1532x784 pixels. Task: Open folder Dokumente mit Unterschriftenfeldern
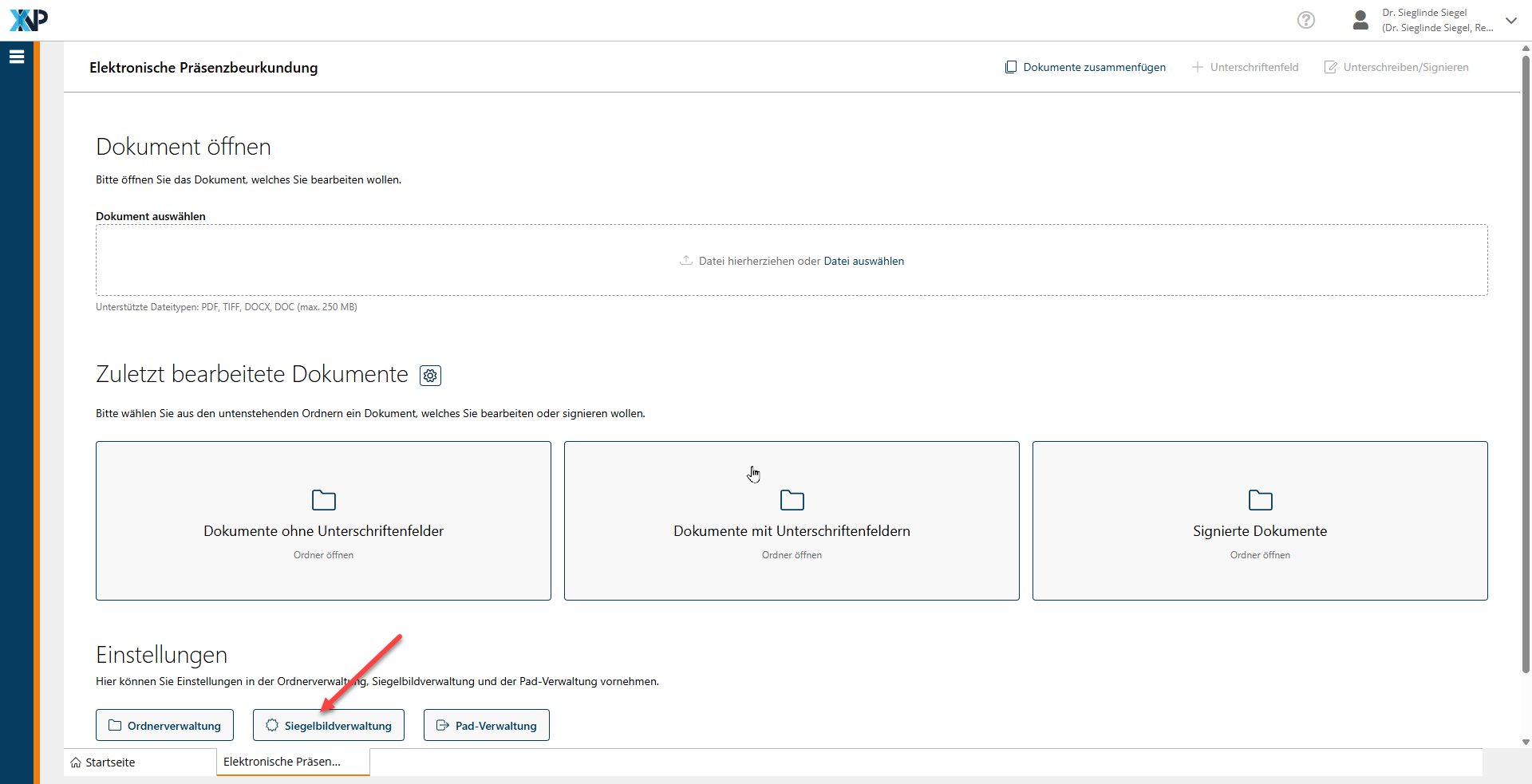792,521
